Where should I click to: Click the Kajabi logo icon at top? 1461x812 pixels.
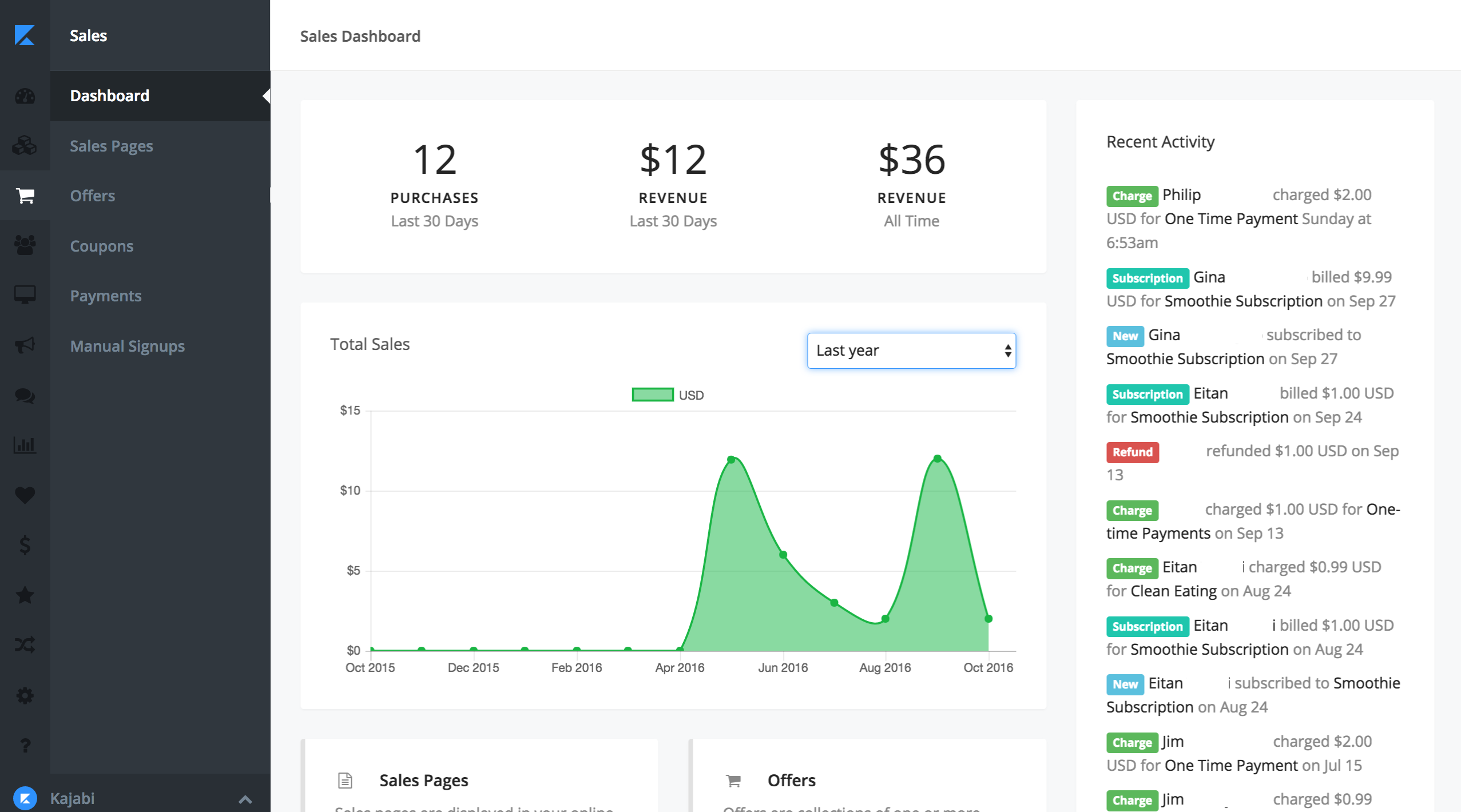click(x=25, y=35)
